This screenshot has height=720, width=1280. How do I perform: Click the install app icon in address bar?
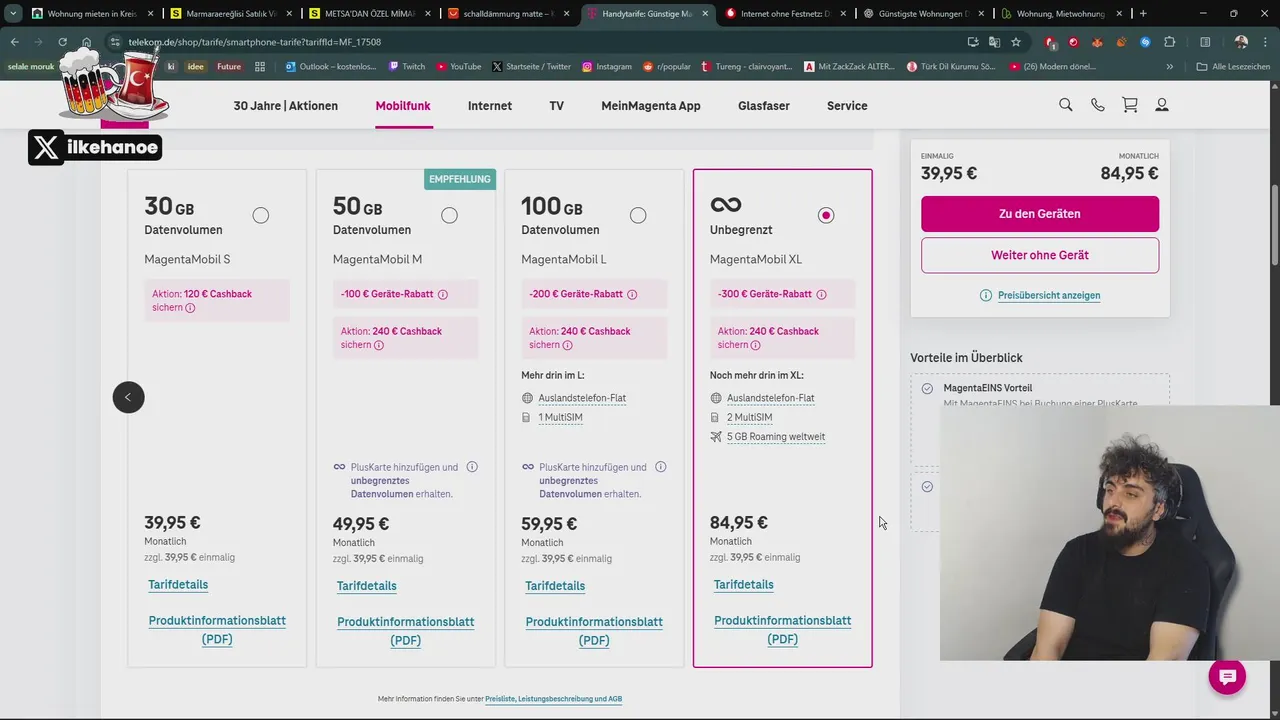coord(972,42)
